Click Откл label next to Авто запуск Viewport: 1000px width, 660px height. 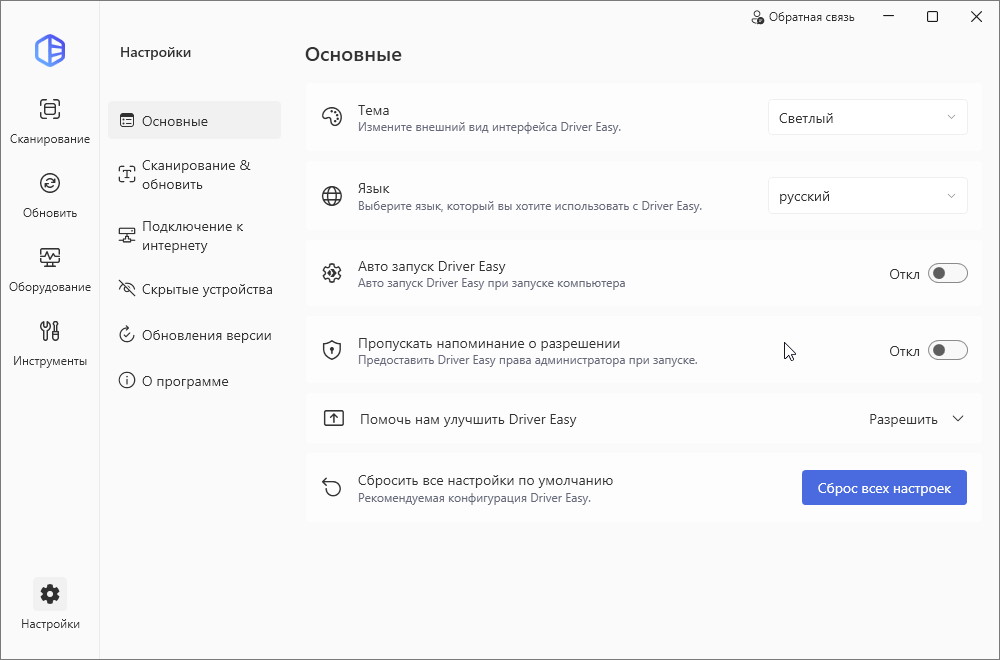coord(904,274)
